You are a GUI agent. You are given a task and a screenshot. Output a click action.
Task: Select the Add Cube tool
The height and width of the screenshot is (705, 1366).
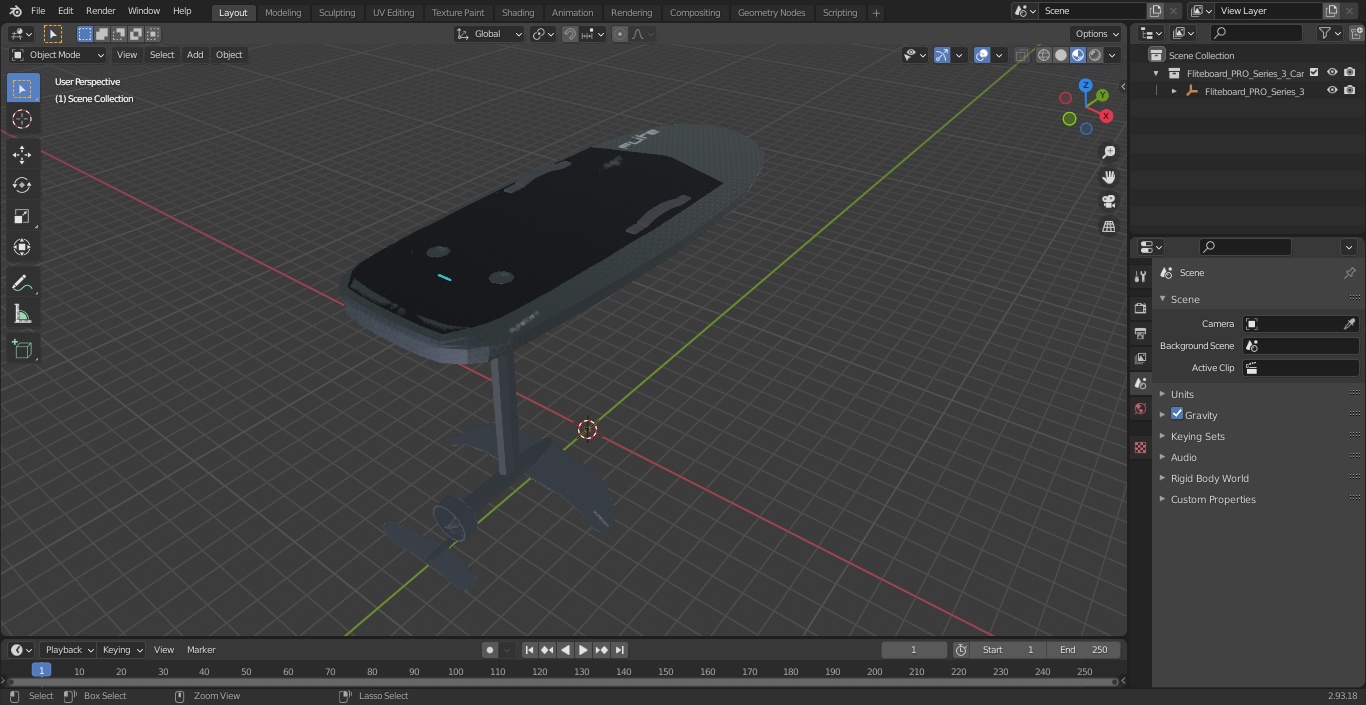click(x=22, y=350)
